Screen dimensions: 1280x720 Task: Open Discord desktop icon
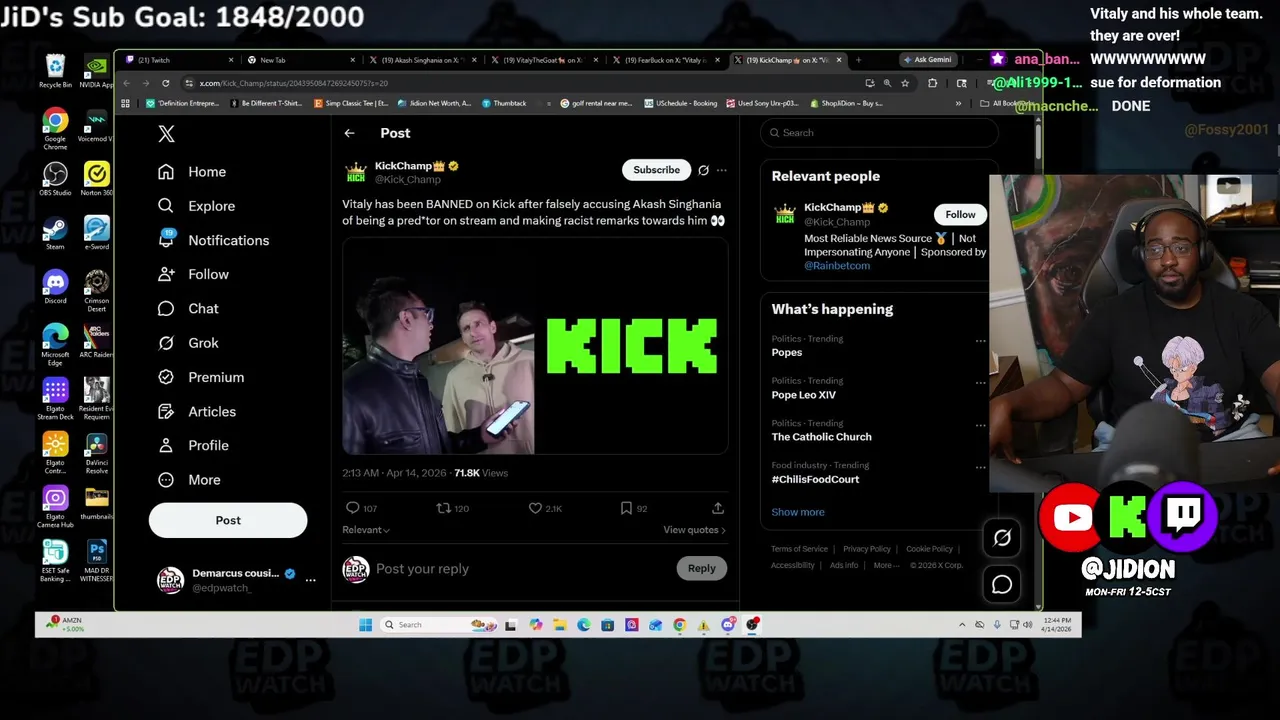pyautogui.click(x=55, y=288)
